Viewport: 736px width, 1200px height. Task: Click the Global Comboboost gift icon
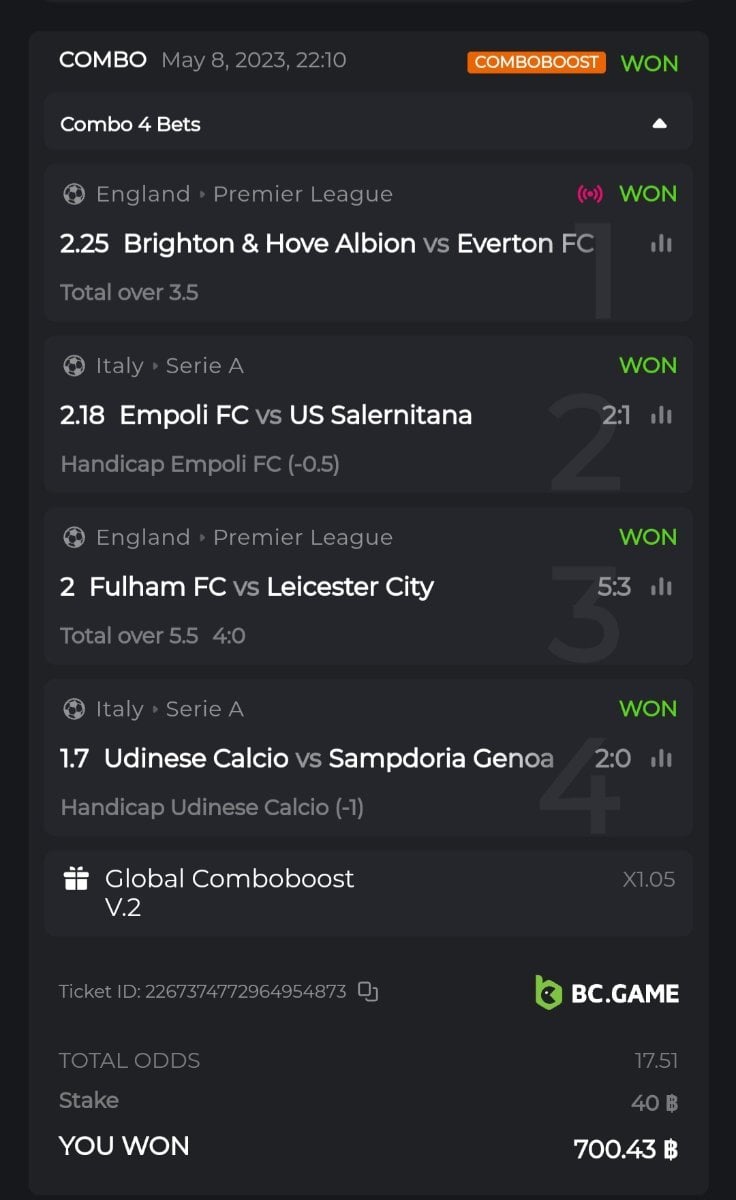pyautogui.click(x=76, y=879)
